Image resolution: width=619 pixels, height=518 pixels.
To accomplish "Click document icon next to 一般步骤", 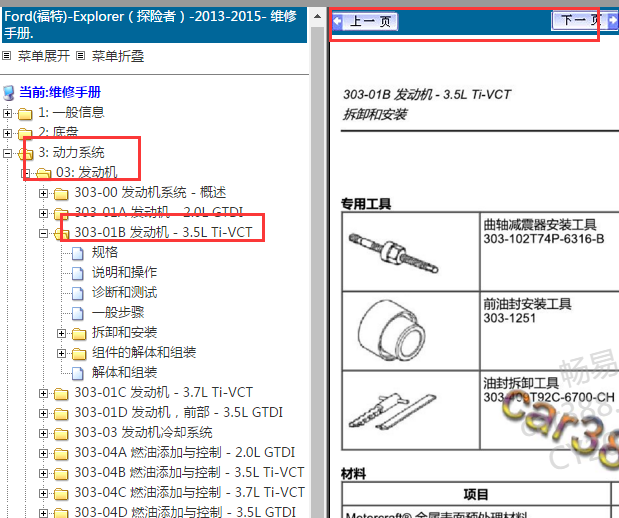I will tap(78, 314).
